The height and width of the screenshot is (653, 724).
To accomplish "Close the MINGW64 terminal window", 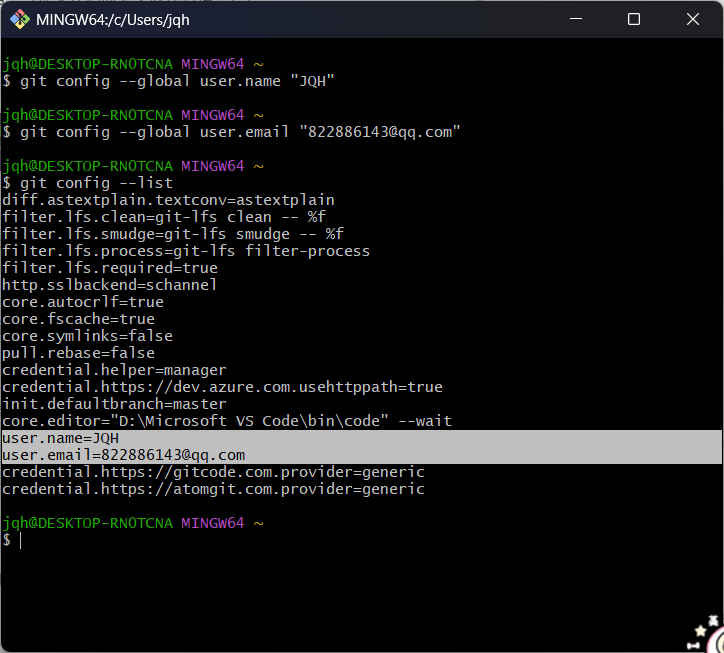I will tap(693, 19).
